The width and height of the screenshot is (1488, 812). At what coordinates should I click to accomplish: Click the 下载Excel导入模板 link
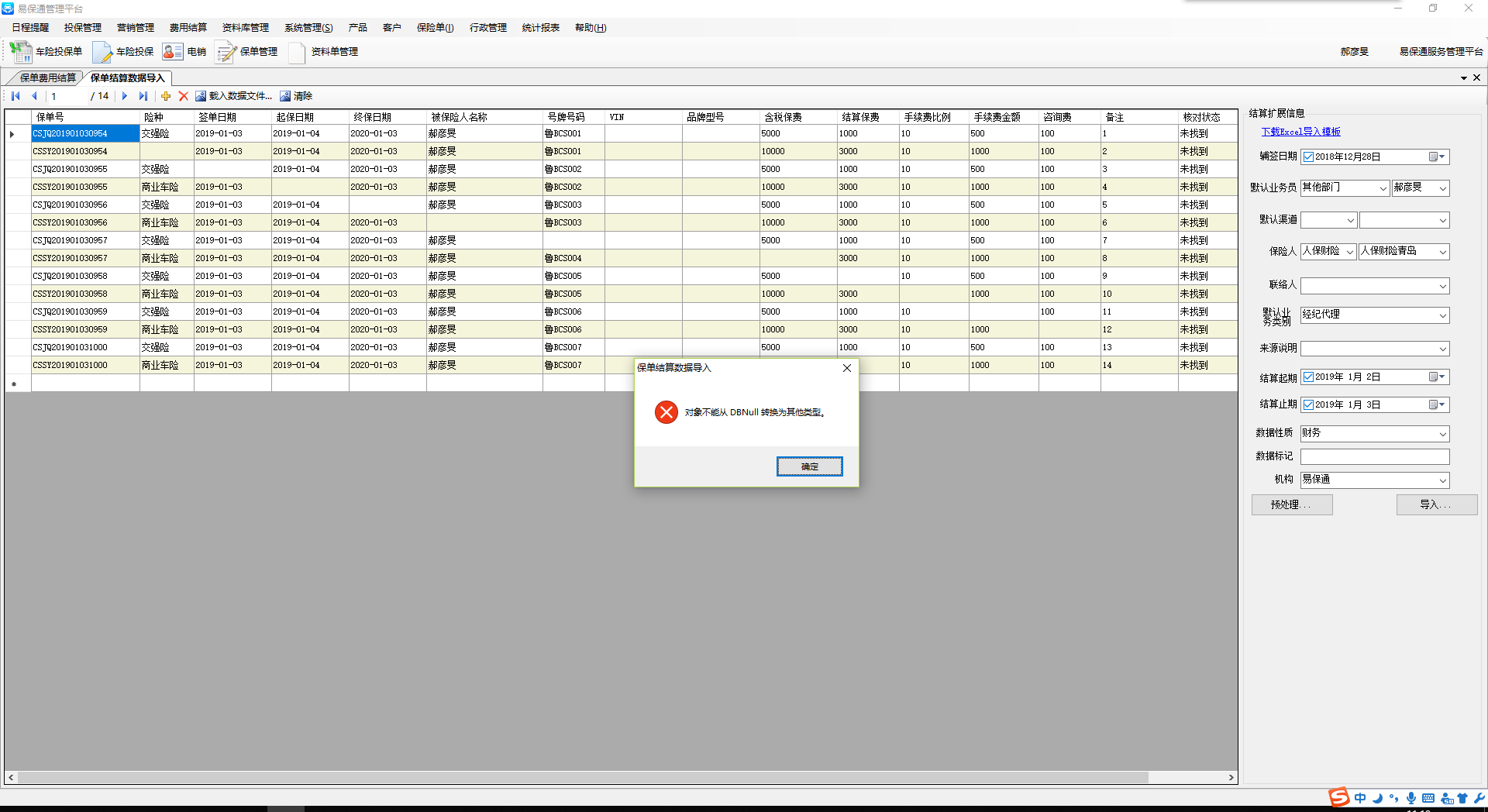pyautogui.click(x=1300, y=132)
